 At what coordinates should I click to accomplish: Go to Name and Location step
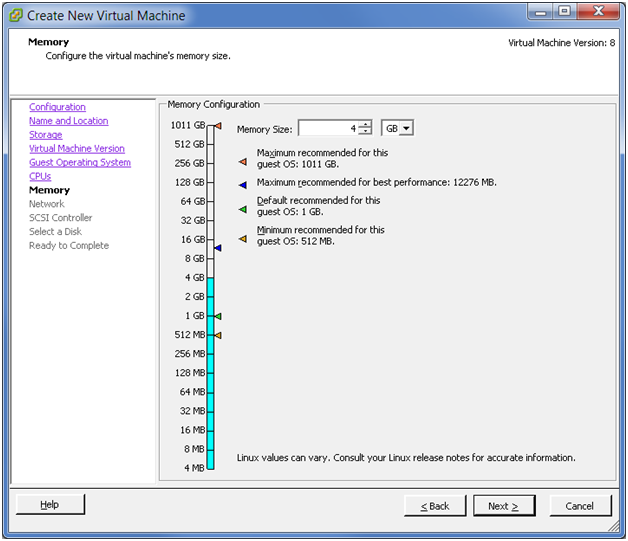pyautogui.click(x=68, y=121)
